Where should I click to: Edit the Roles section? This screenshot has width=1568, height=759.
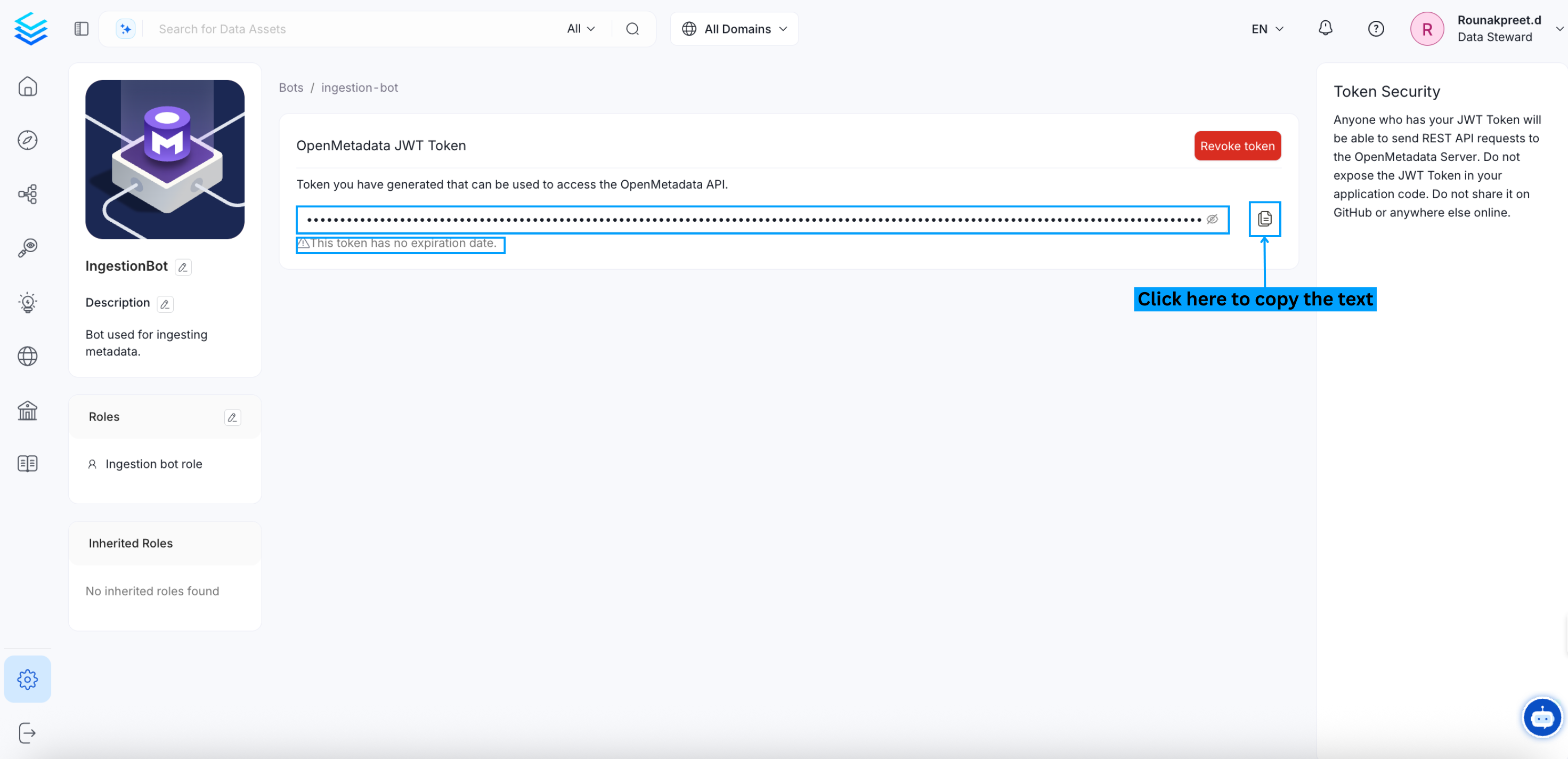coord(232,417)
